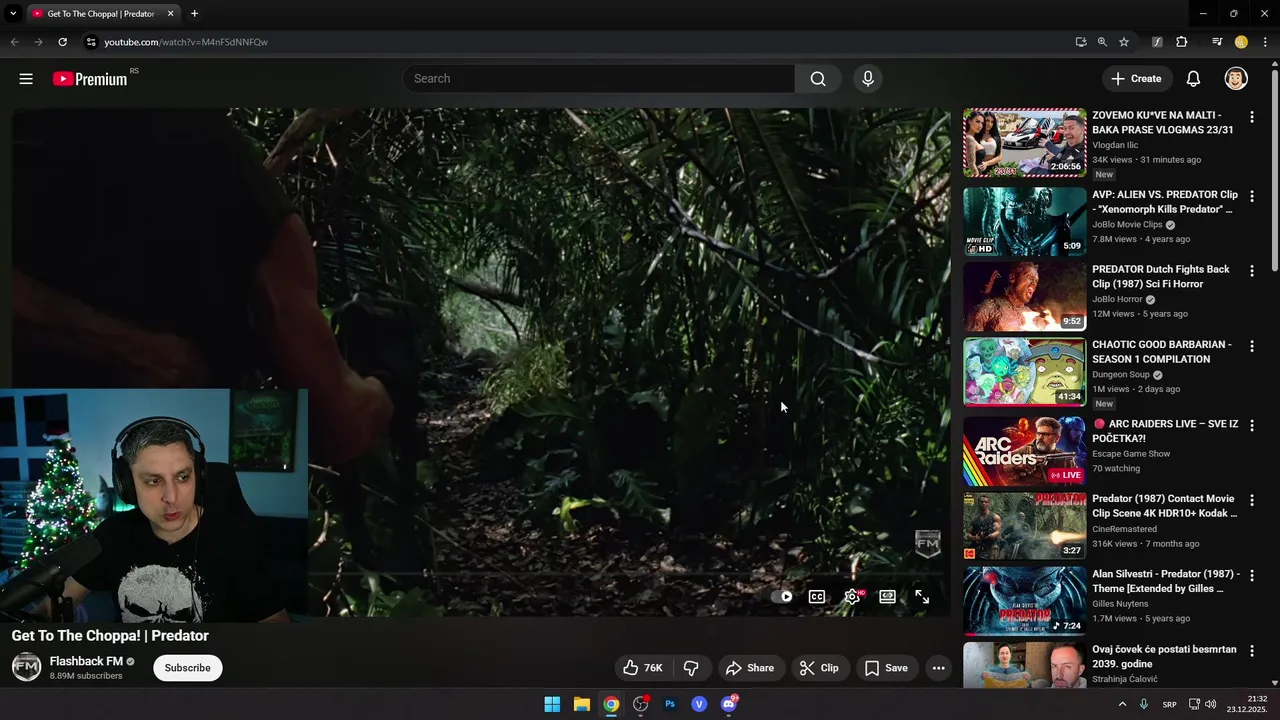Click the search magnifier button
Image resolution: width=1280 pixels, height=720 pixels.
click(818, 79)
